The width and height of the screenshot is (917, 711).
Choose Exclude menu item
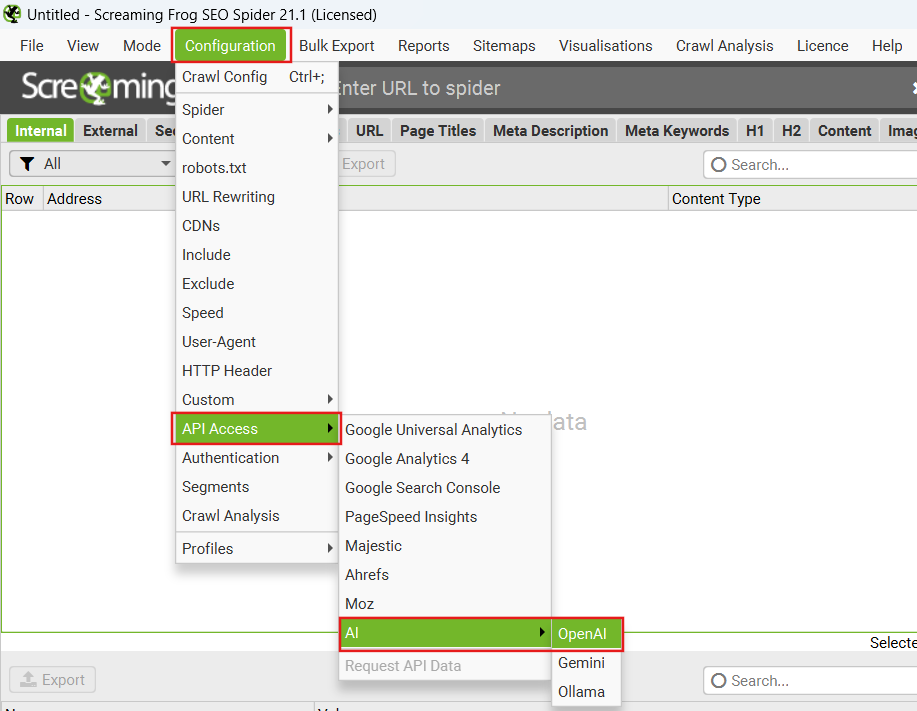[257, 284]
